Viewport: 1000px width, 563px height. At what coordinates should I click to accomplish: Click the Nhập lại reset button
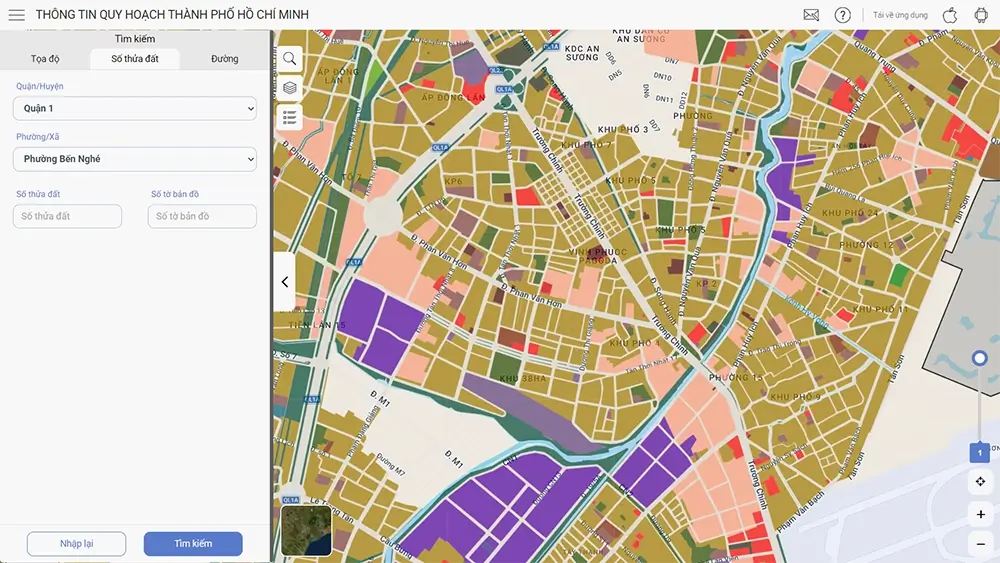point(77,544)
